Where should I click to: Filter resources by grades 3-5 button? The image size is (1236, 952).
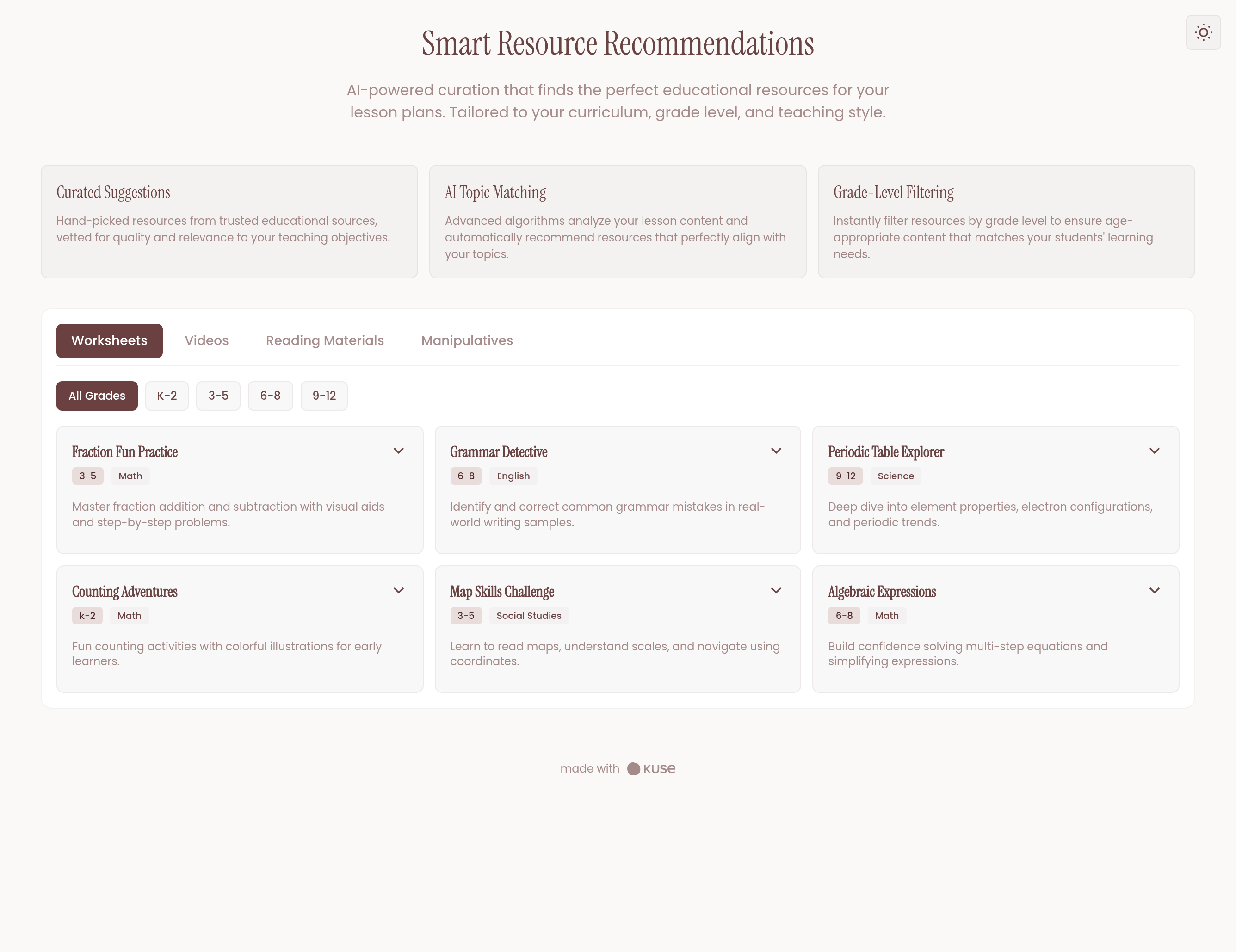[x=218, y=396]
